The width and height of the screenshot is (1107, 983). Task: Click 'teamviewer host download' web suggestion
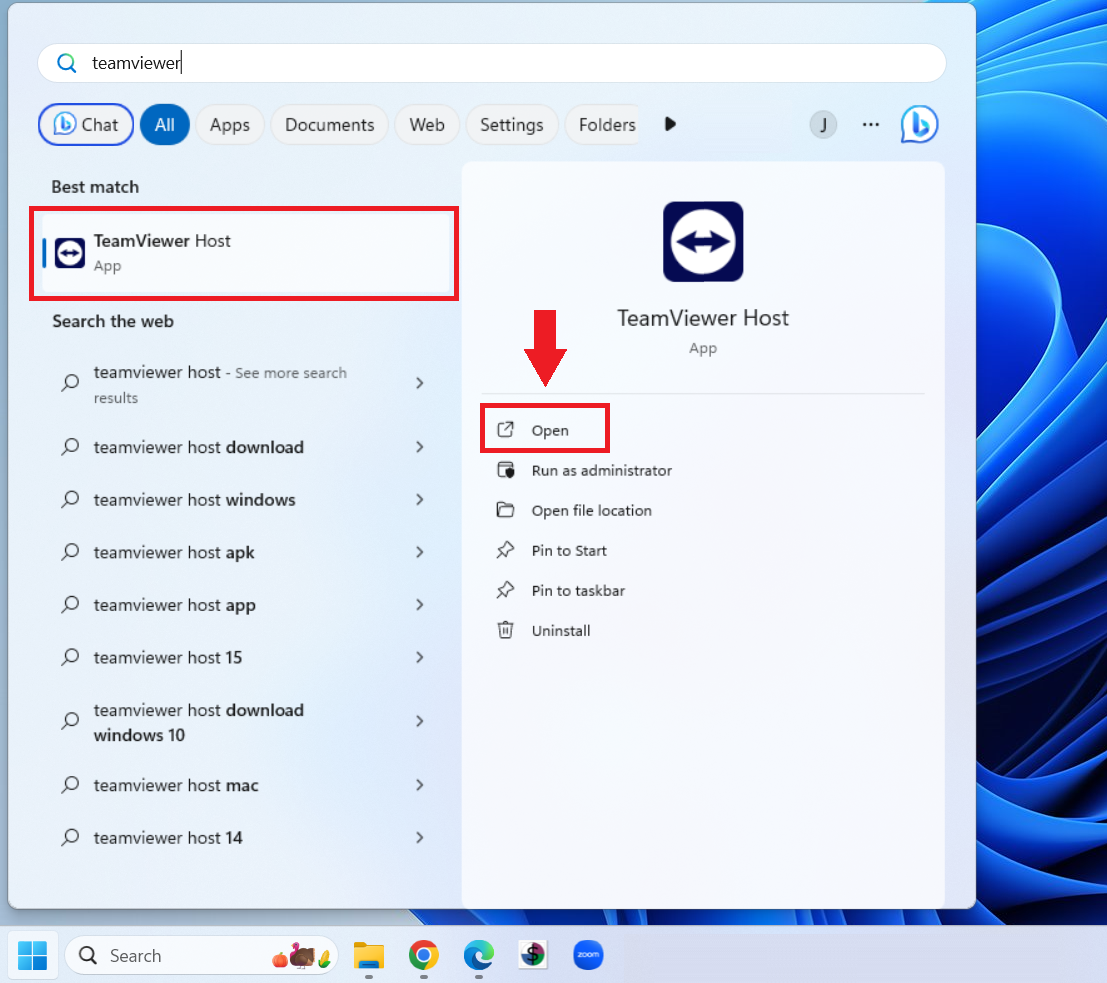tap(244, 447)
